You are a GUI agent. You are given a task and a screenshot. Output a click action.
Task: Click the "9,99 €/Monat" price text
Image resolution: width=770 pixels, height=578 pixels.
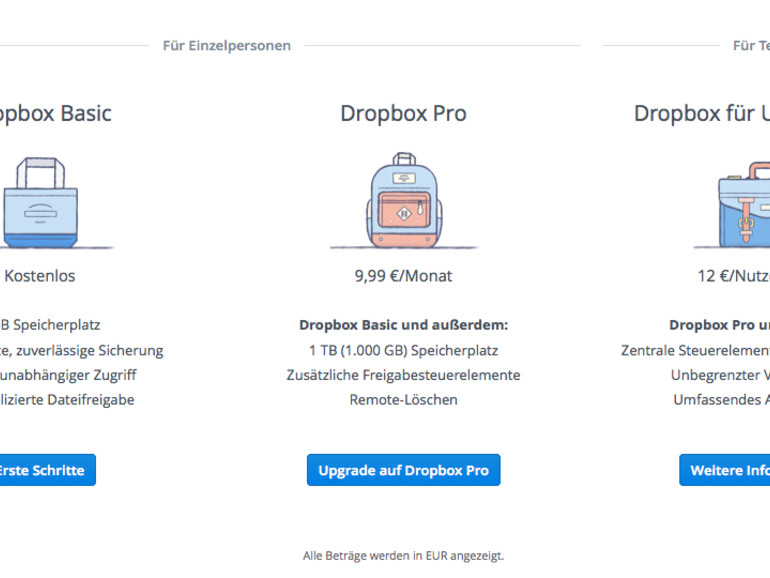click(x=403, y=276)
